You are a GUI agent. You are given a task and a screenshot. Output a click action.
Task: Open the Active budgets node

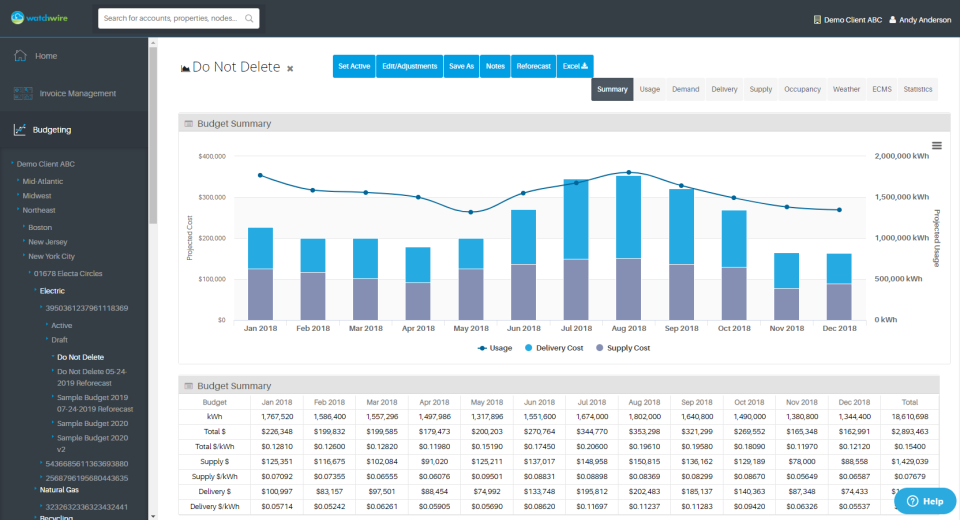(x=61, y=325)
